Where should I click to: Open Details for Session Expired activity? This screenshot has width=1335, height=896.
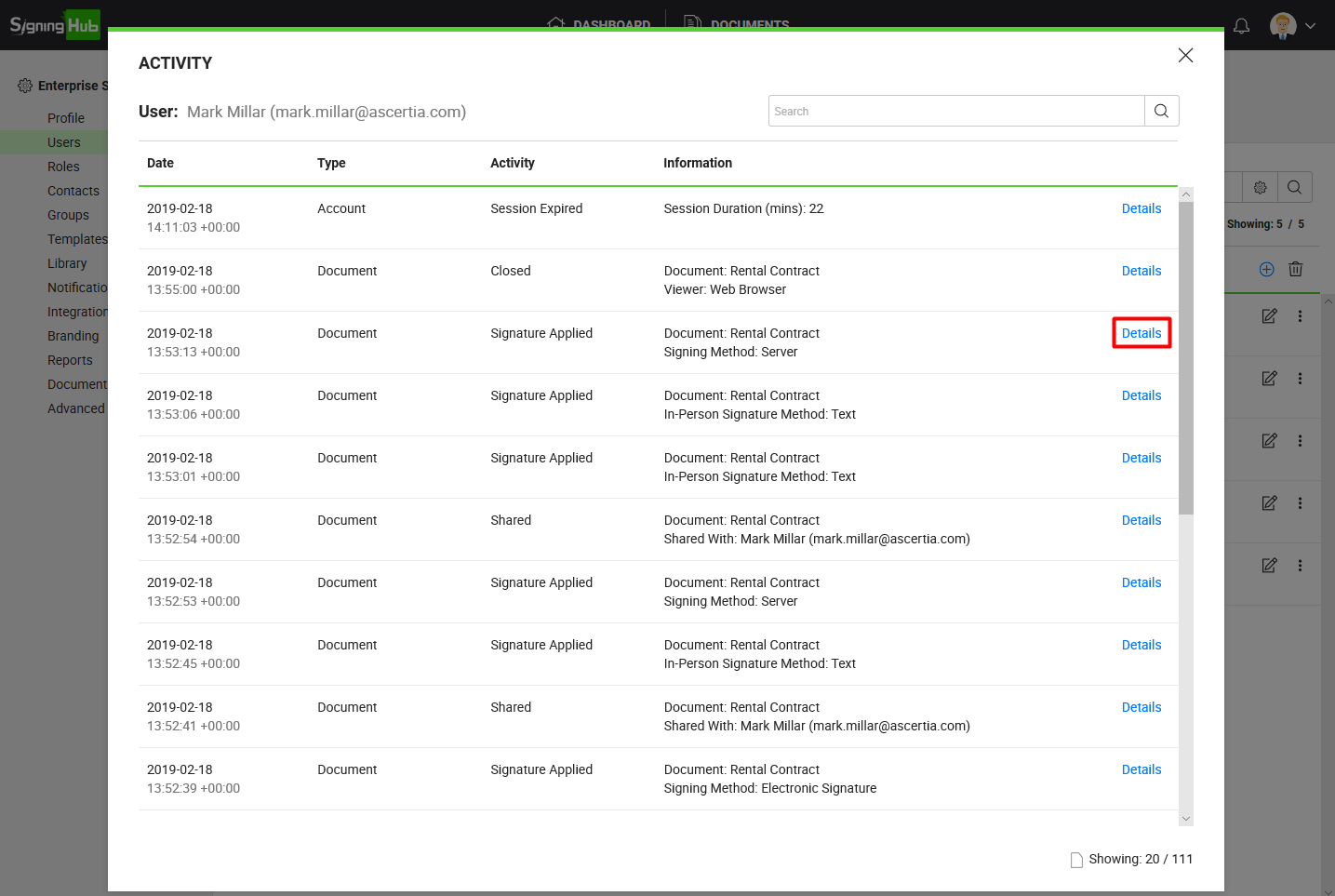pos(1141,208)
